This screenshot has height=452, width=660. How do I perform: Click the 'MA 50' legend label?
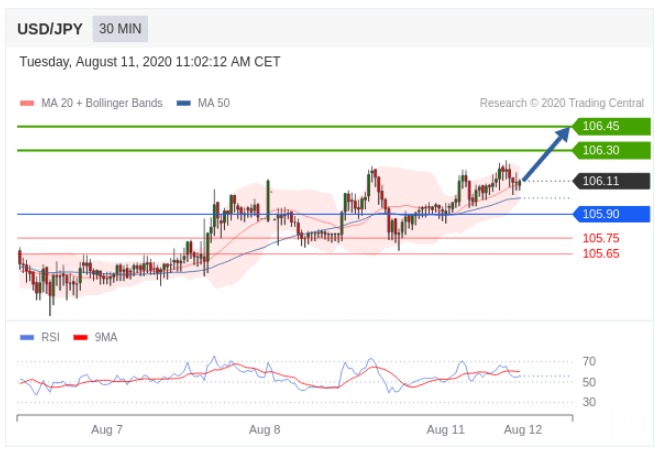coord(214,103)
